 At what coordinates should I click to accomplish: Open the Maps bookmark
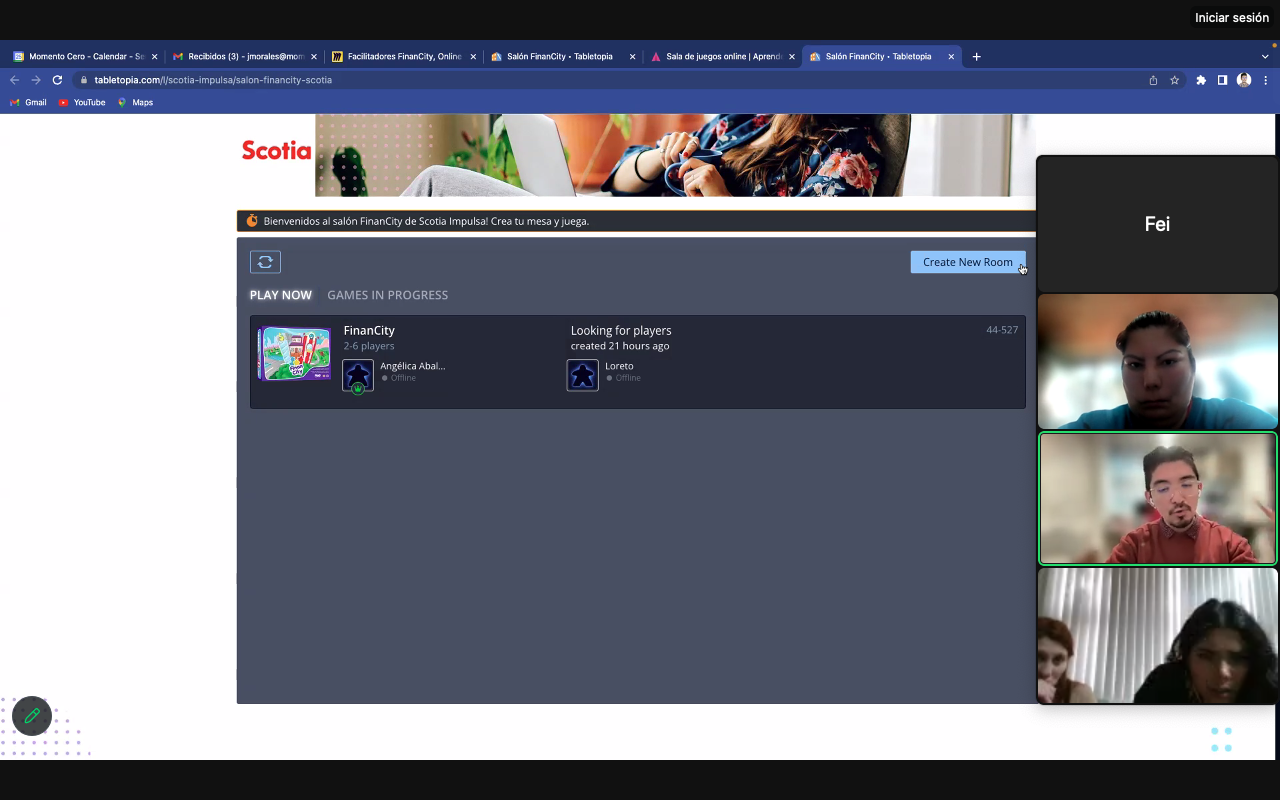tap(135, 102)
